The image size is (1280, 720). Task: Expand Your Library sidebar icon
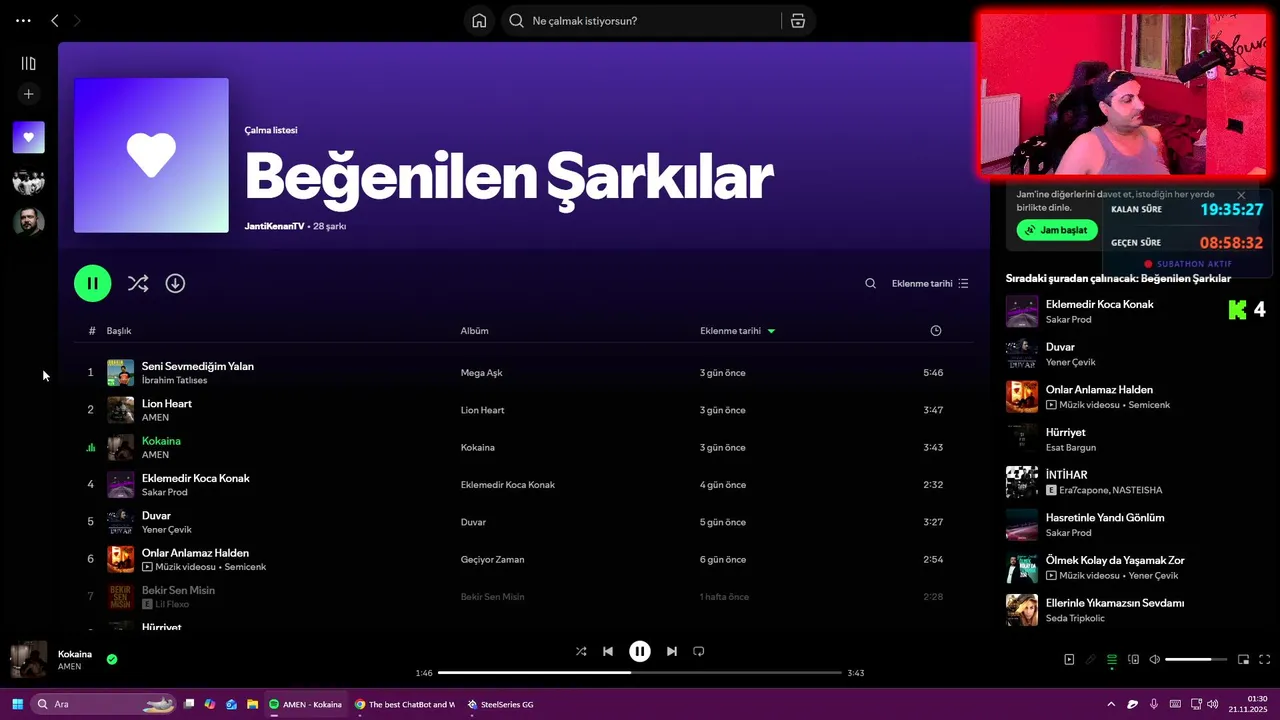(28, 63)
